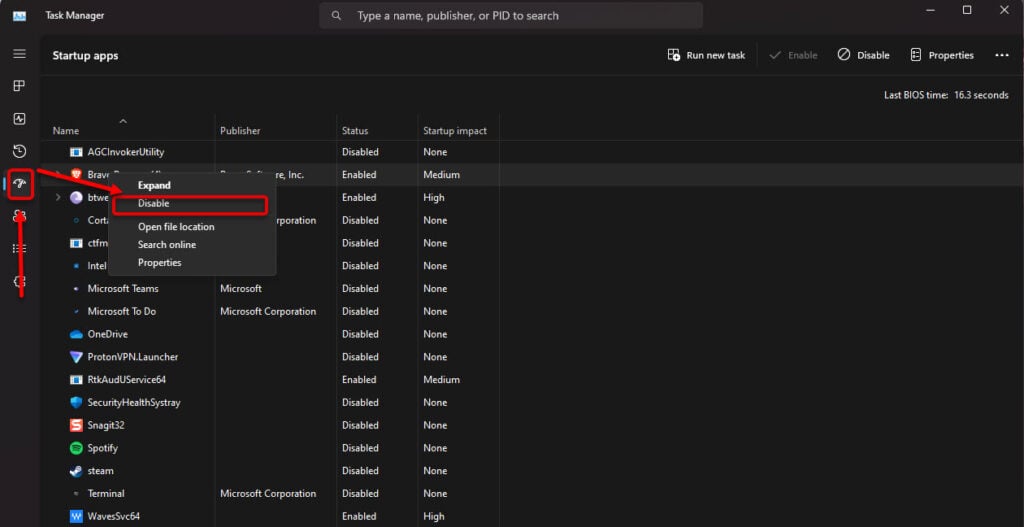Click the Snagit32 icon

coord(76,425)
